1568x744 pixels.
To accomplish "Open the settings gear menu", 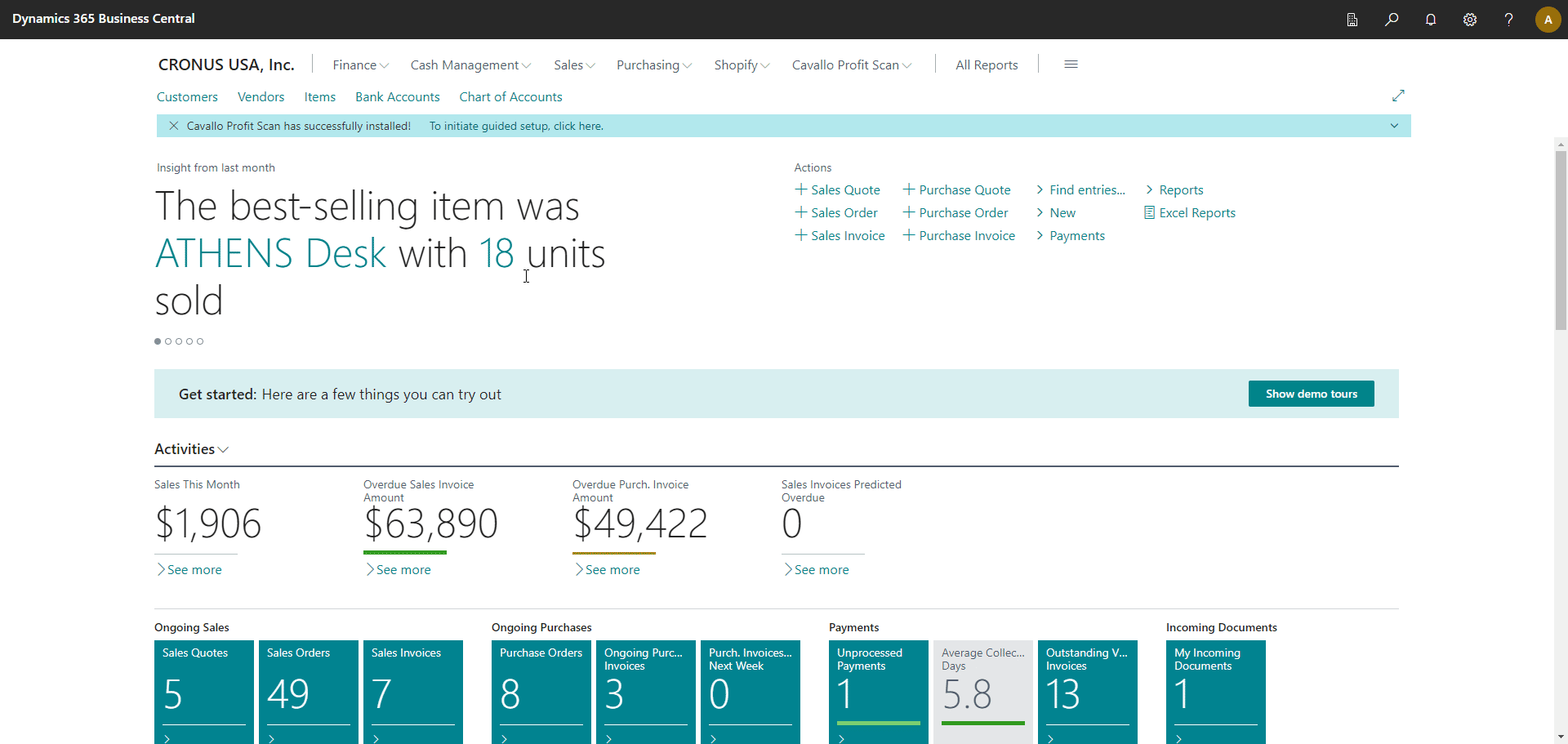I will click(x=1470, y=20).
